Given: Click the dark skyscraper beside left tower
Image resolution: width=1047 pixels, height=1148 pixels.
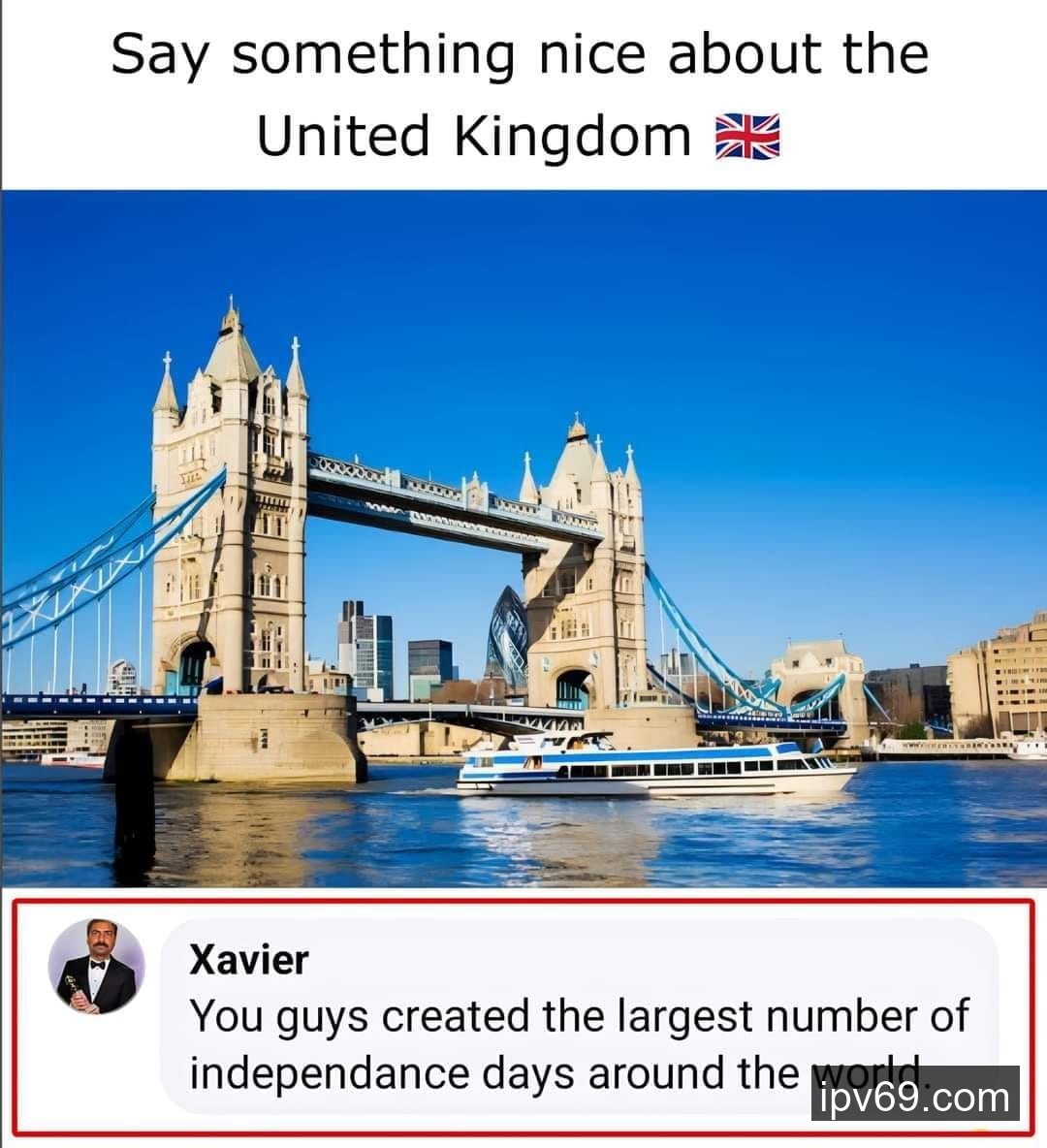Looking at the screenshot, I should pos(365,648).
